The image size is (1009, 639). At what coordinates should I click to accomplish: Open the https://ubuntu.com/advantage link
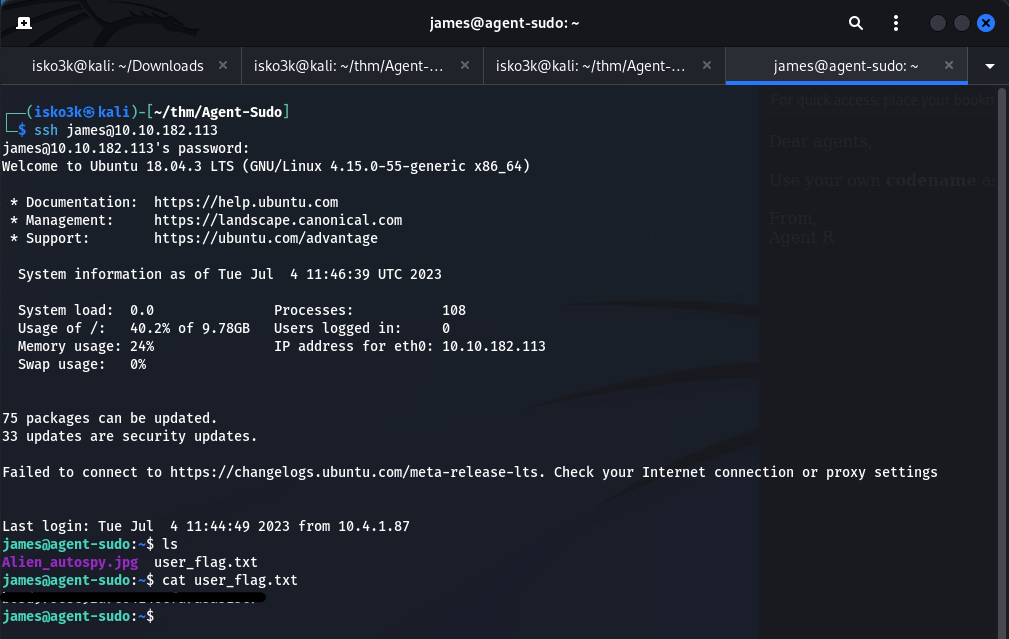point(266,238)
